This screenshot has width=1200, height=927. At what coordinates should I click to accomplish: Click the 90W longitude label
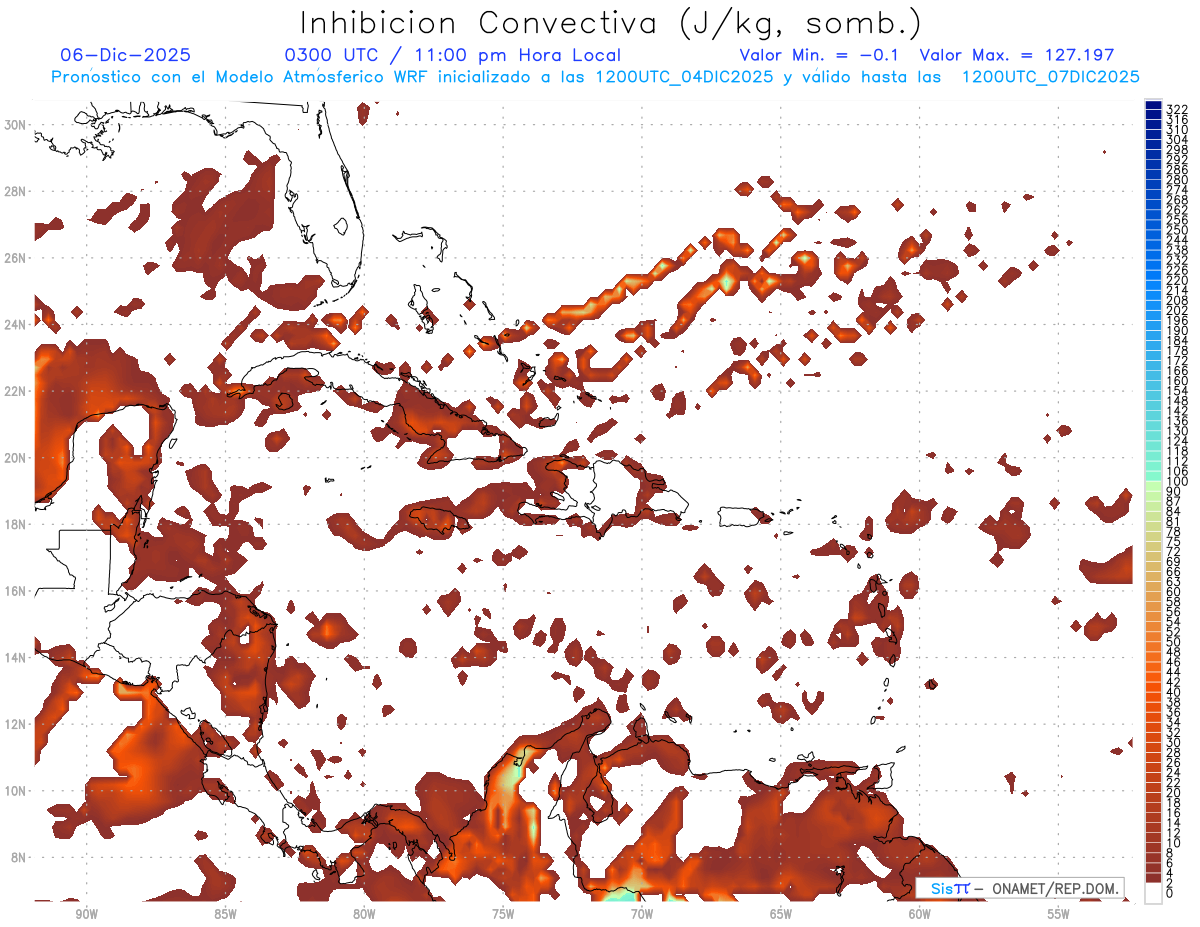pyautogui.click(x=86, y=914)
